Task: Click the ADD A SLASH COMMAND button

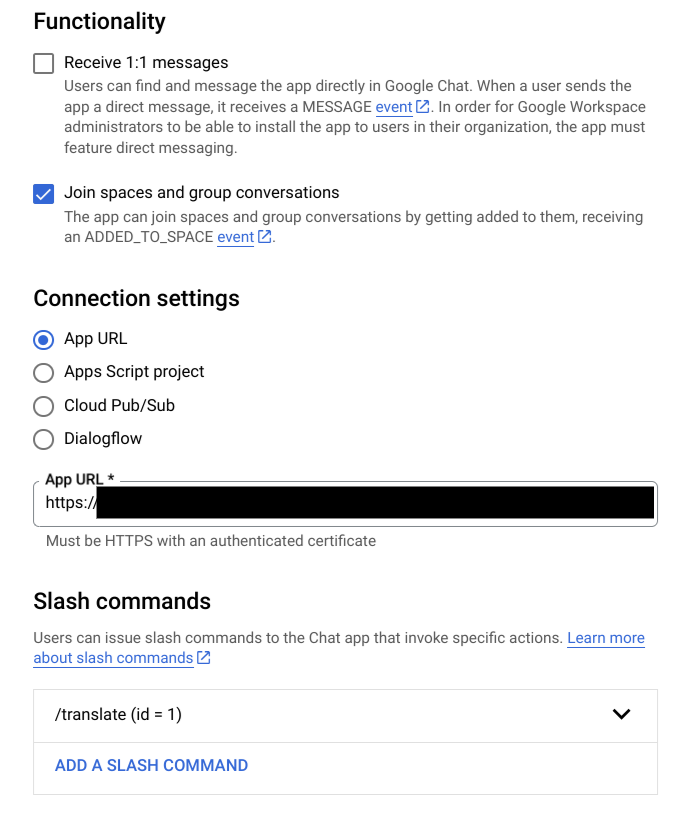Action: 151,765
